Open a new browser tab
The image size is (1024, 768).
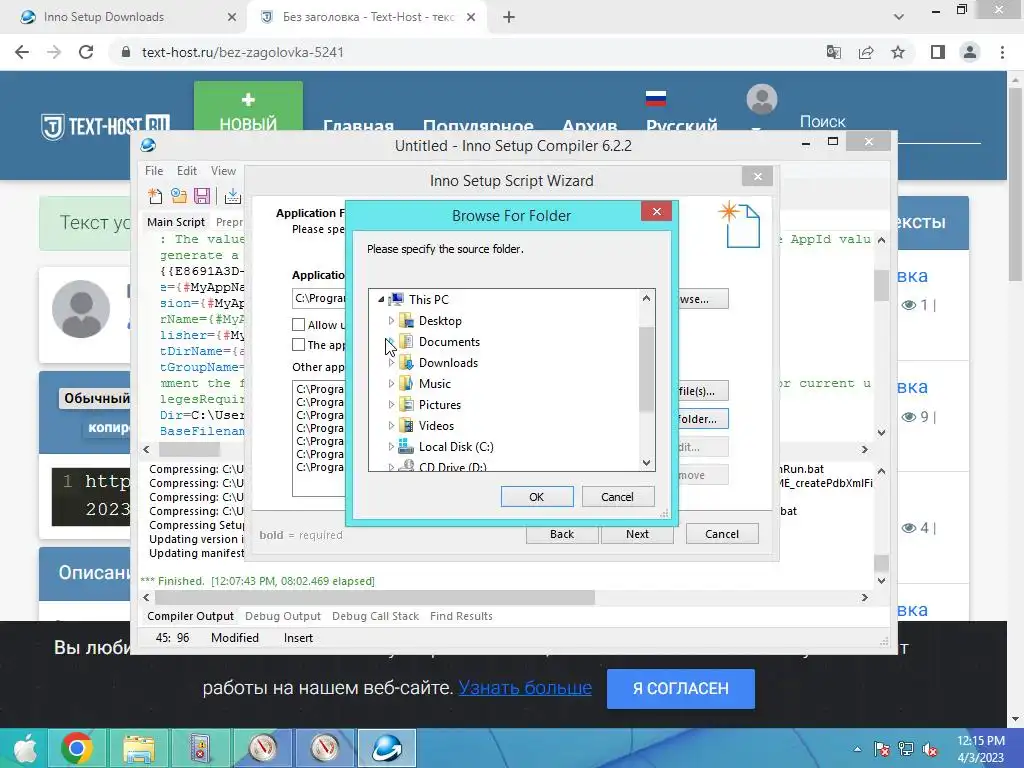[509, 17]
